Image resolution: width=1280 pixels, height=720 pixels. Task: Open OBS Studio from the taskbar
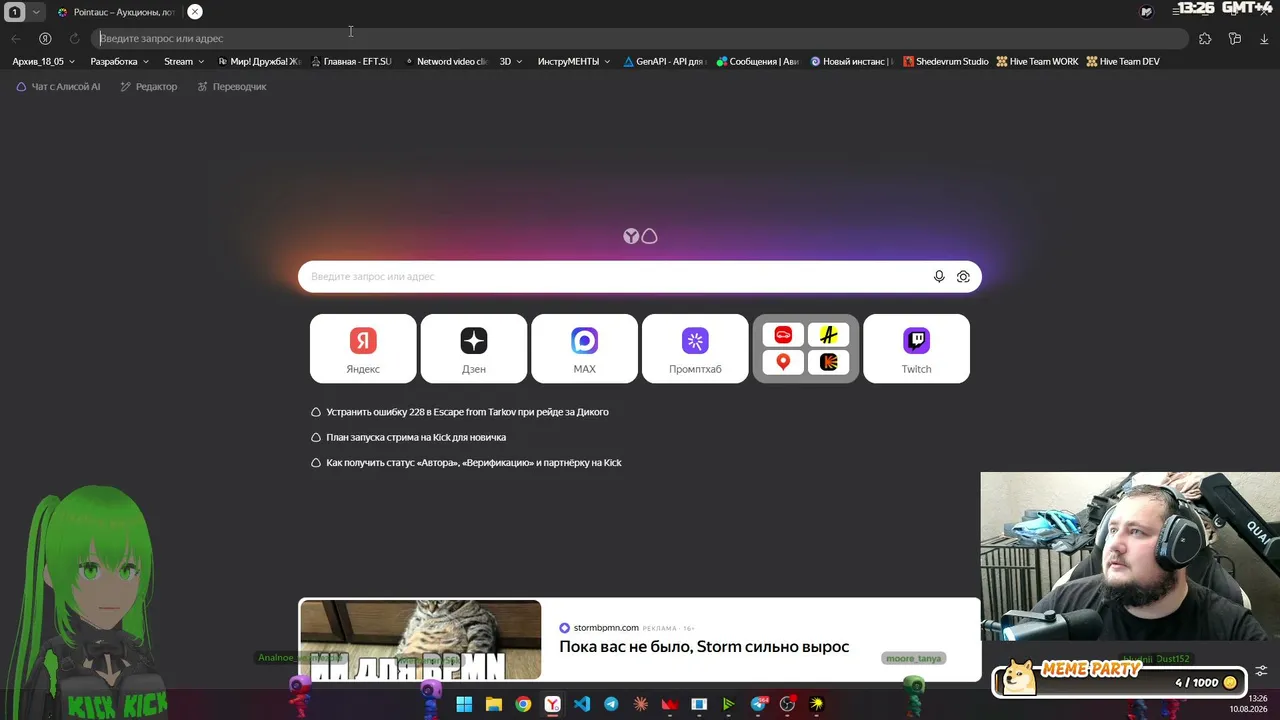(787, 705)
